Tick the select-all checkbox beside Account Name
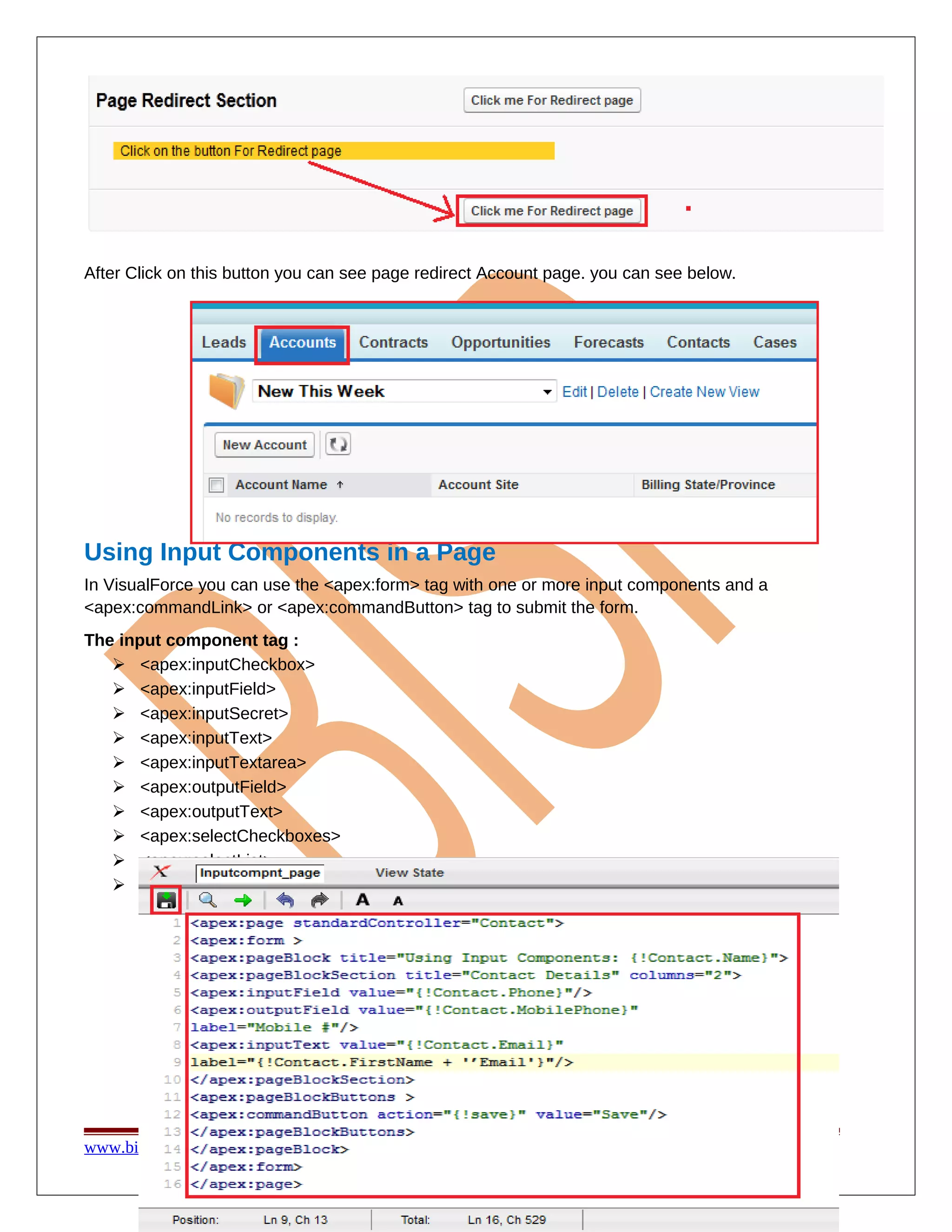The width and height of the screenshot is (952, 1232). (x=216, y=484)
